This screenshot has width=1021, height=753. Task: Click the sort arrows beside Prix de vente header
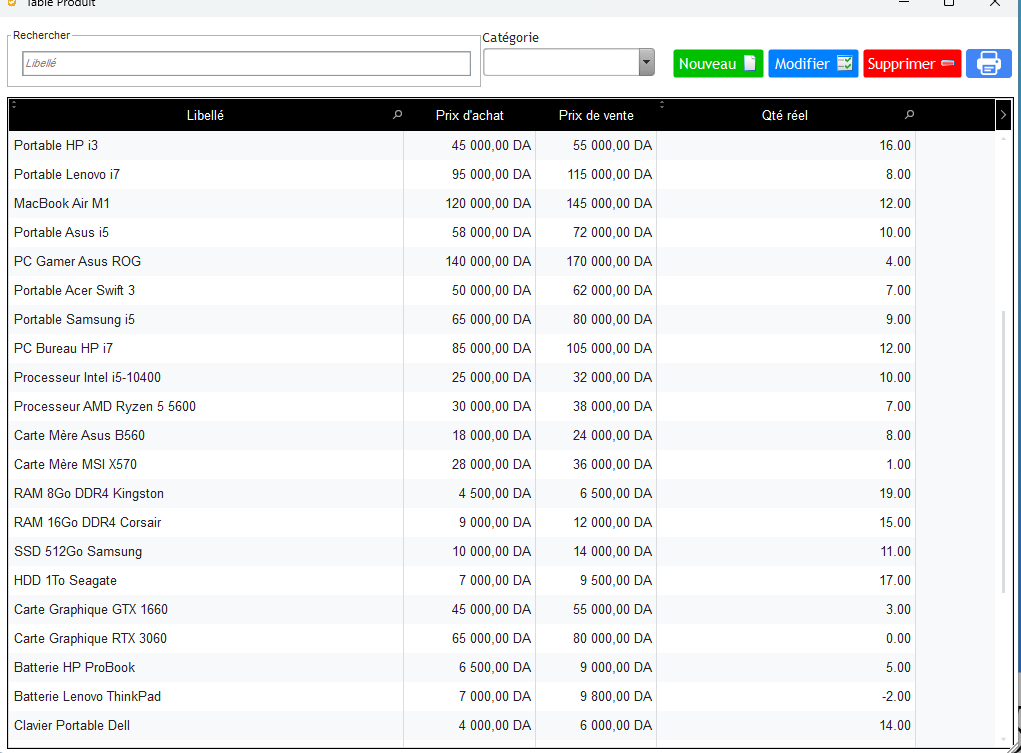tap(661, 104)
